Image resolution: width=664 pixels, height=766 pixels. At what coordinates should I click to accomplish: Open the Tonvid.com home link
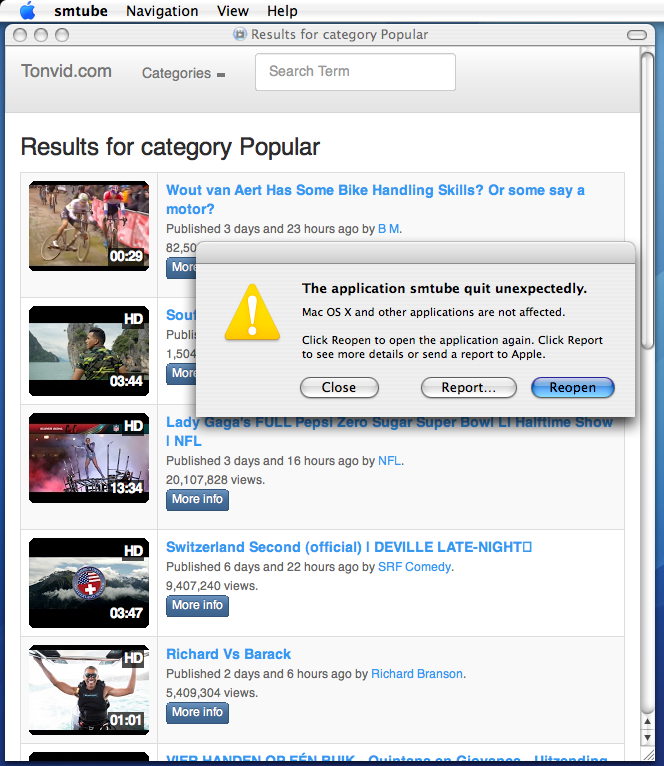(66, 71)
